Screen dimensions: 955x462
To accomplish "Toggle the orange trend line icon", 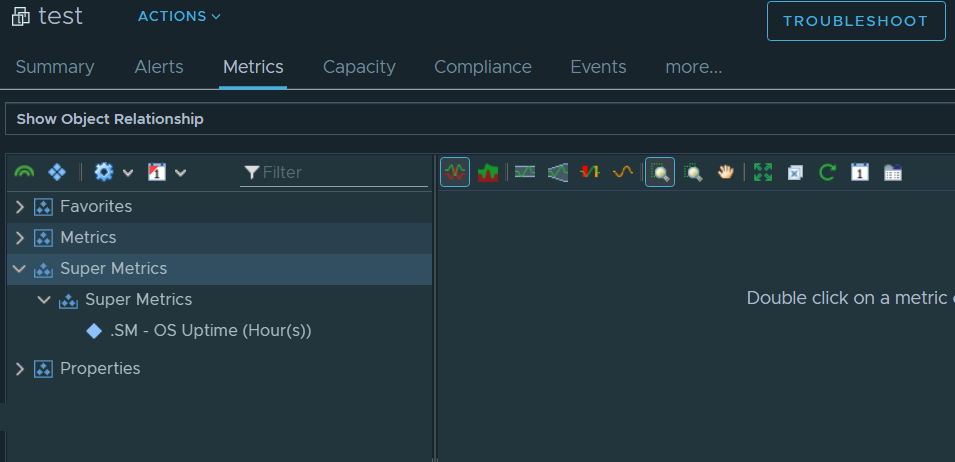I will point(622,172).
